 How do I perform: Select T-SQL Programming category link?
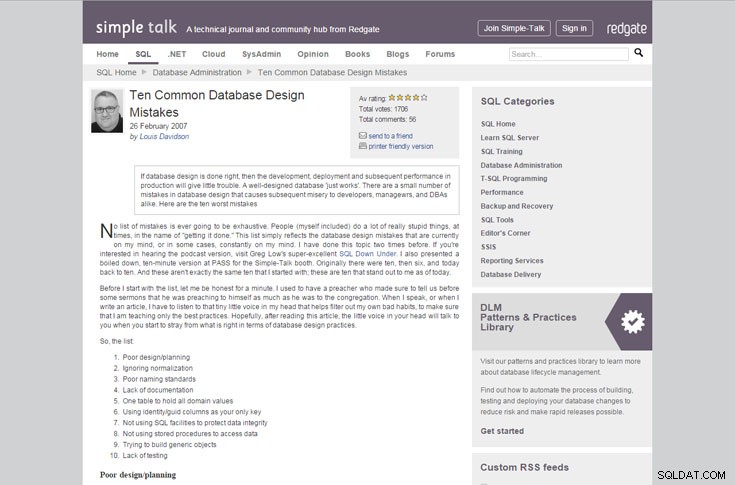coord(514,179)
